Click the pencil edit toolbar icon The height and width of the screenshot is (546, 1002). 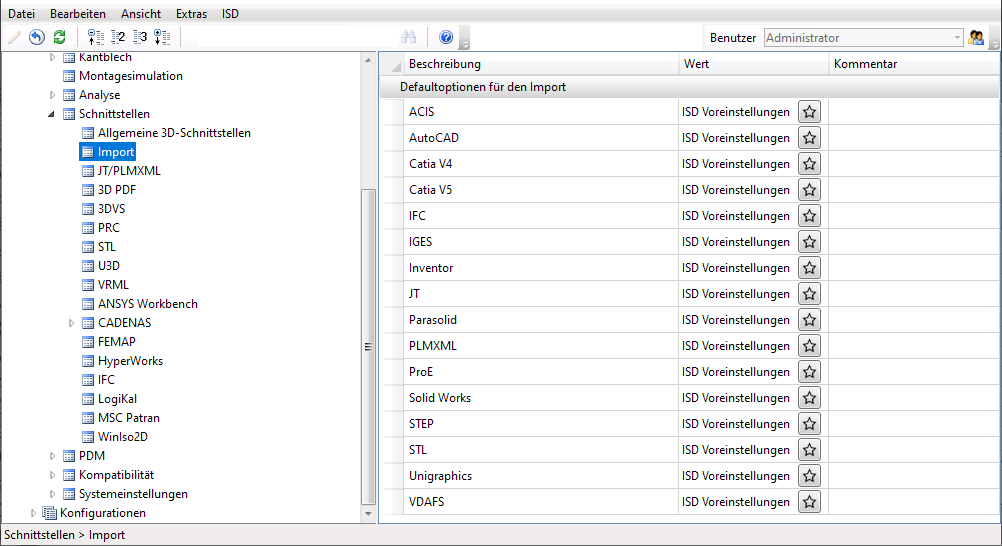pyautogui.click(x=14, y=37)
